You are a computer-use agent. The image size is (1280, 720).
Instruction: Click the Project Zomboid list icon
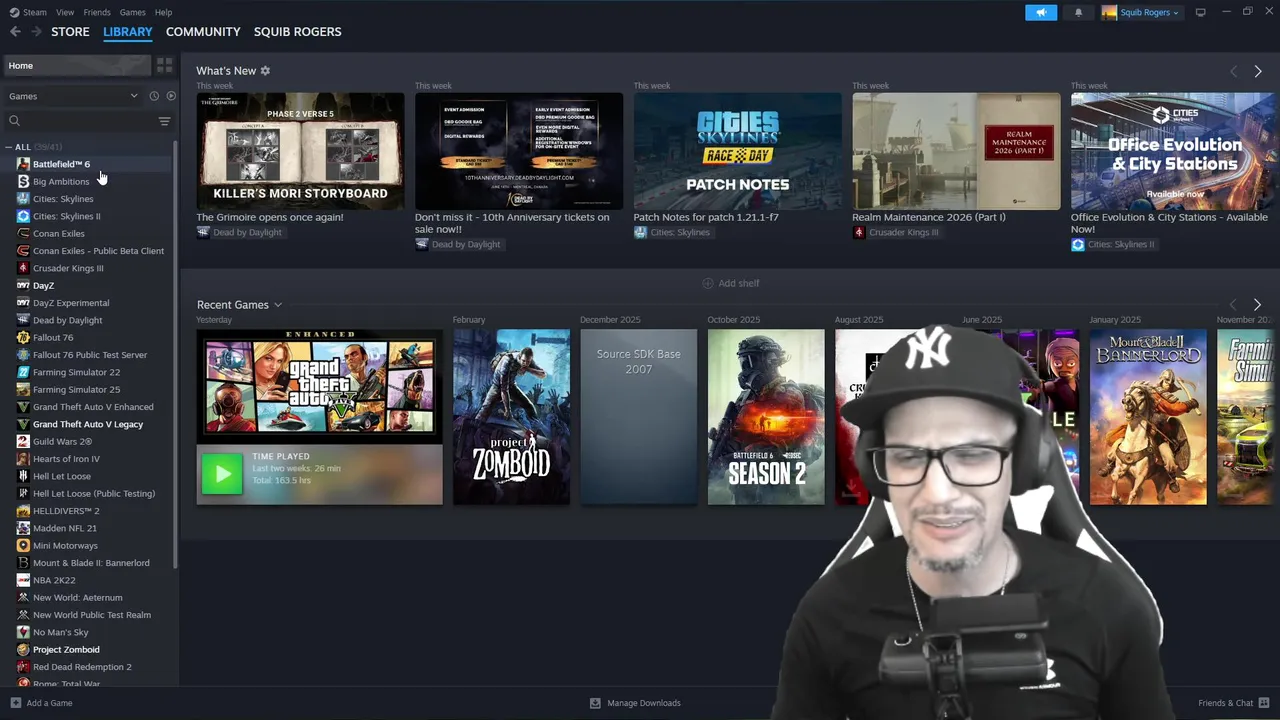coord(23,649)
